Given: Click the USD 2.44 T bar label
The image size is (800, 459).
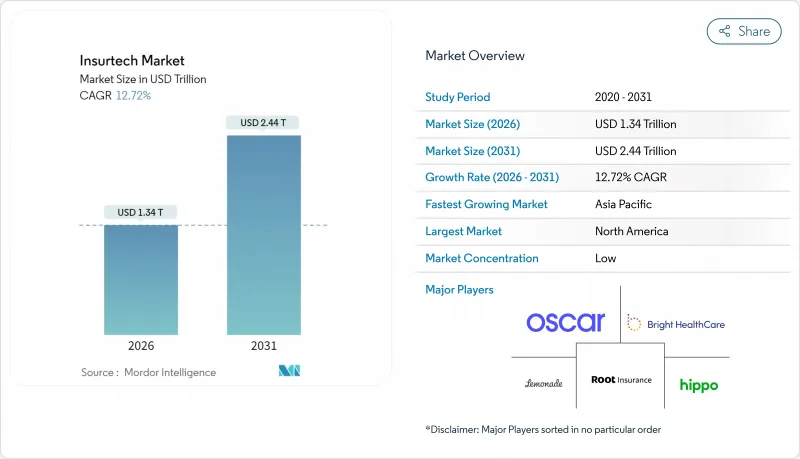Looking at the screenshot, I should 264,123.
